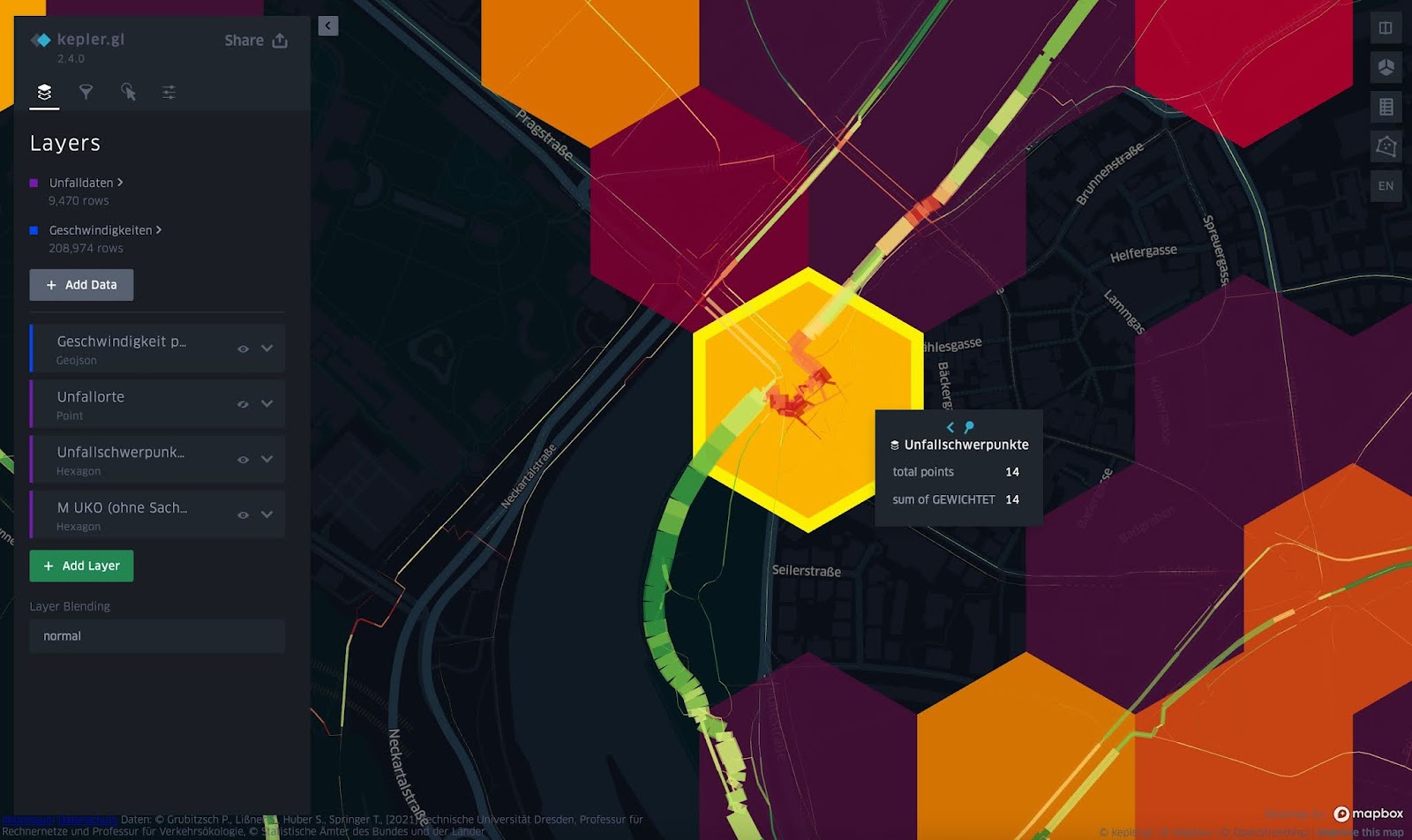The image size is (1412, 840).
Task: Open the Layers panel tab icon
Action: [x=44, y=92]
